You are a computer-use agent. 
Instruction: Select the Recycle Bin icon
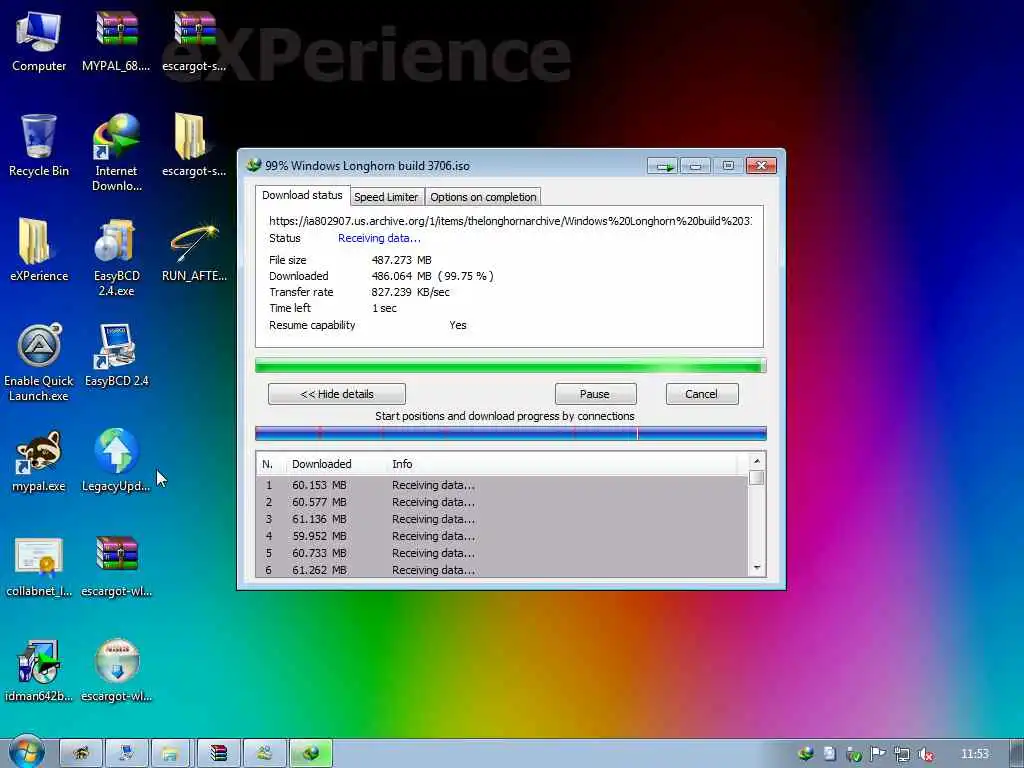click(39, 145)
